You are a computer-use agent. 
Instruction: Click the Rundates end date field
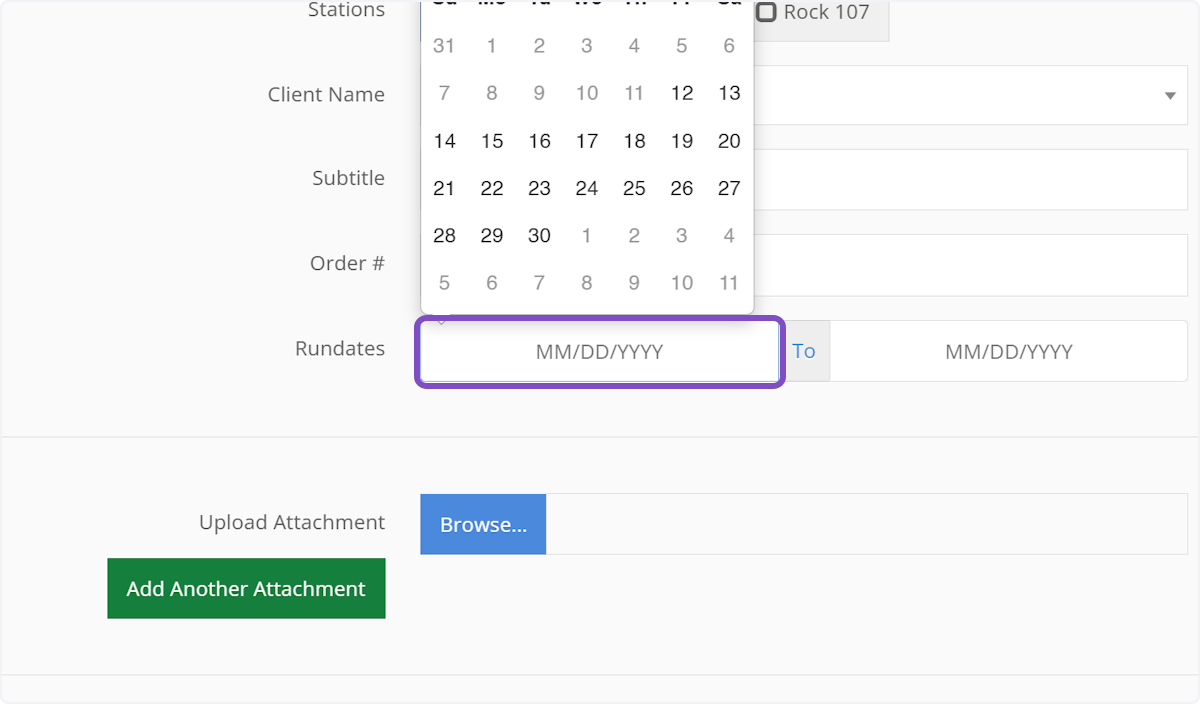click(x=1008, y=351)
